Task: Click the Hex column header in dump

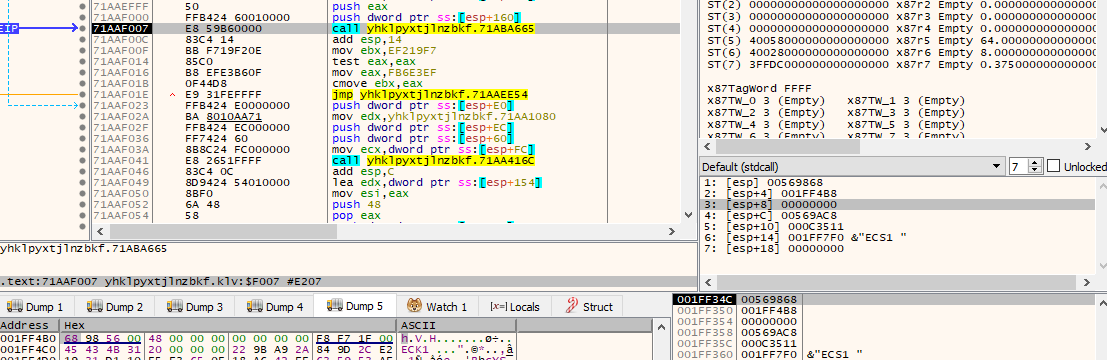Action: pyautogui.click(x=227, y=325)
